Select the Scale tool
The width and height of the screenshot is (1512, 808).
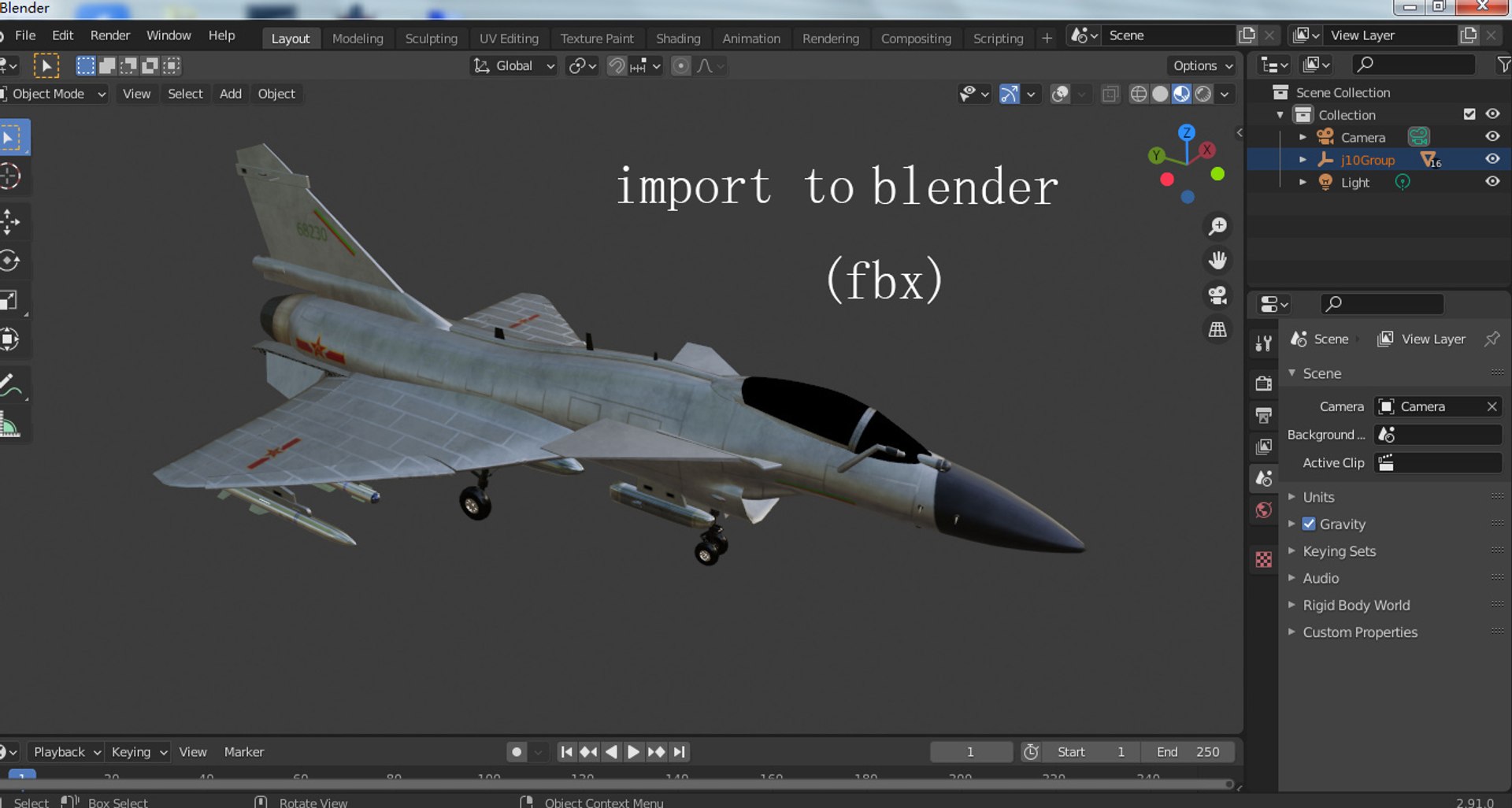click(10, 300)
